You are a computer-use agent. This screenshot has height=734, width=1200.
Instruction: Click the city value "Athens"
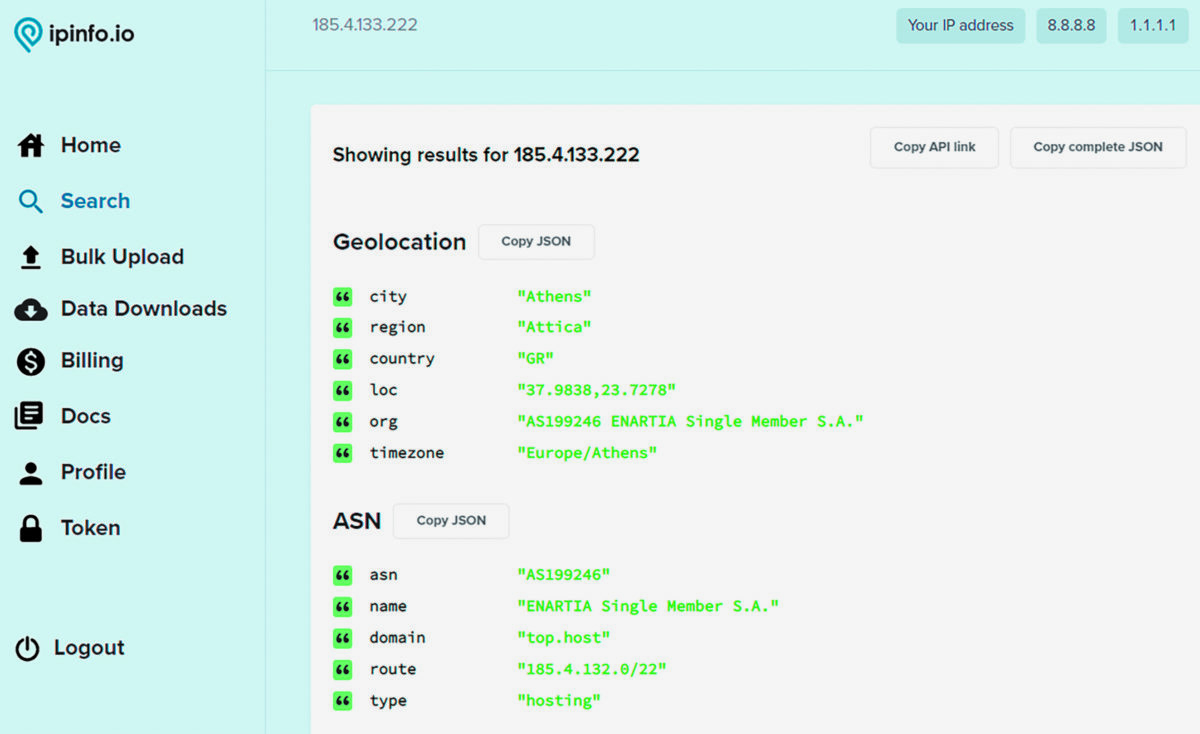pos(555,297)
